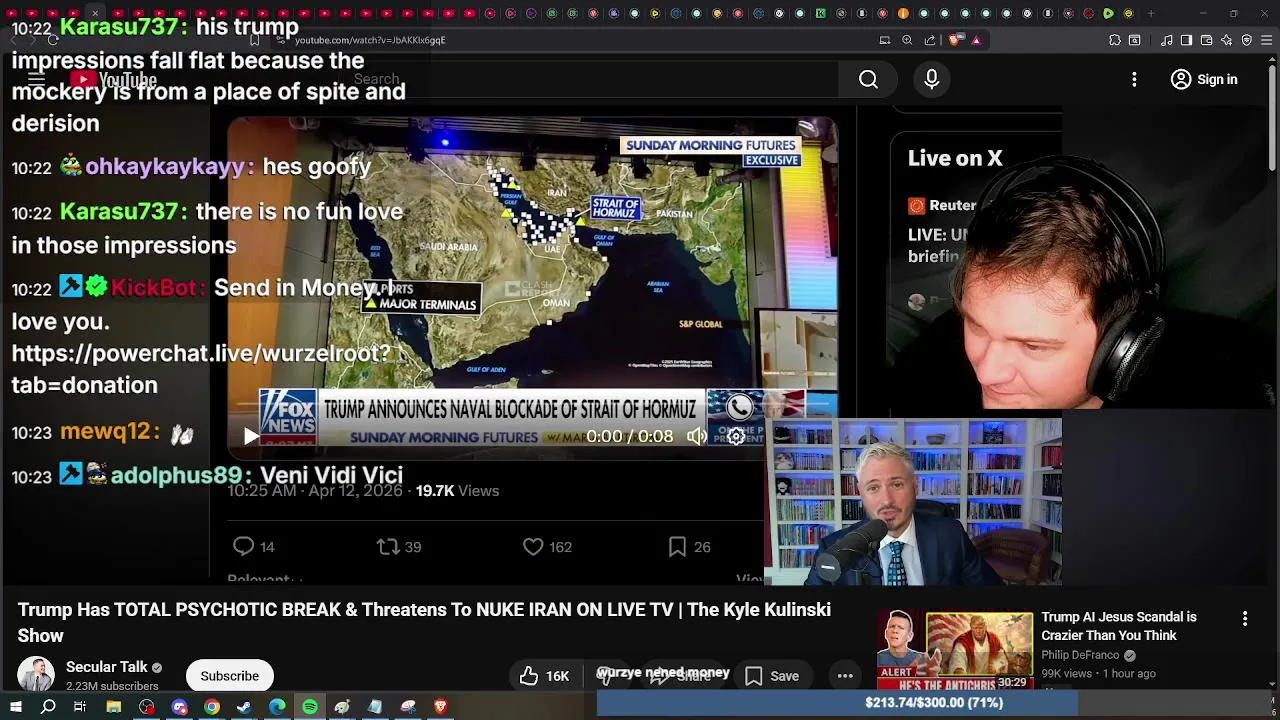
Task: Open more actions ellipsis under the video
Action: coord(845,676)
